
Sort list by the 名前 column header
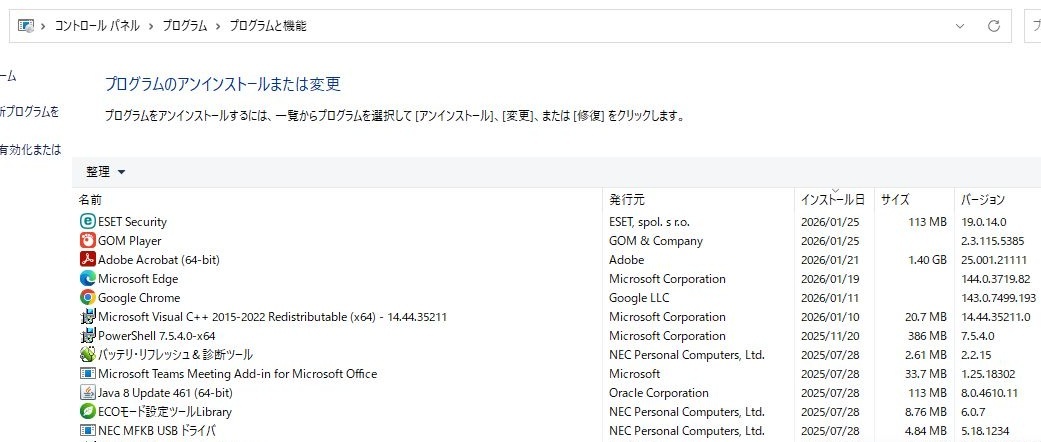91,200
